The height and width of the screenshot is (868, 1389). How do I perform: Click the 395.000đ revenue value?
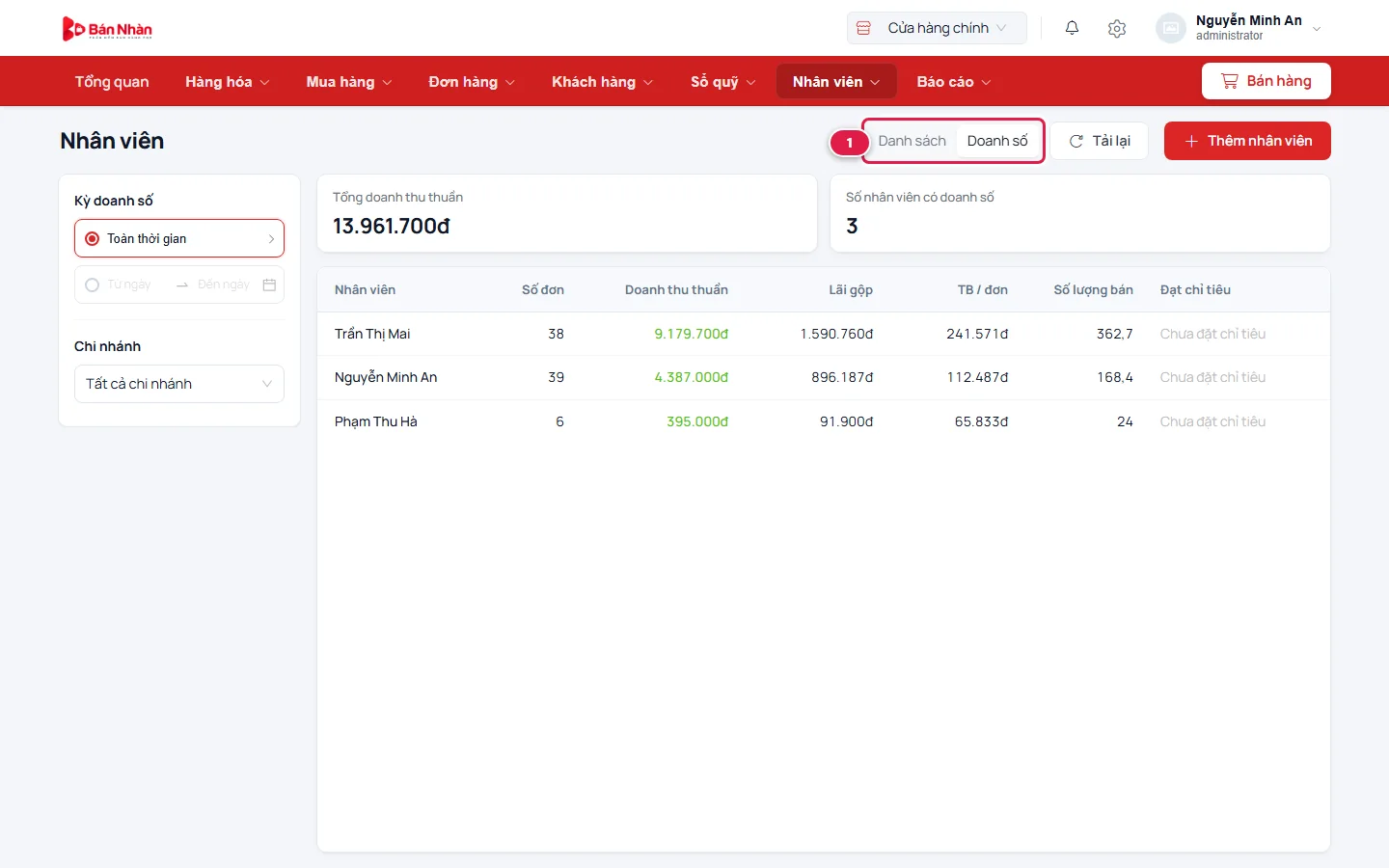[697, 421]
